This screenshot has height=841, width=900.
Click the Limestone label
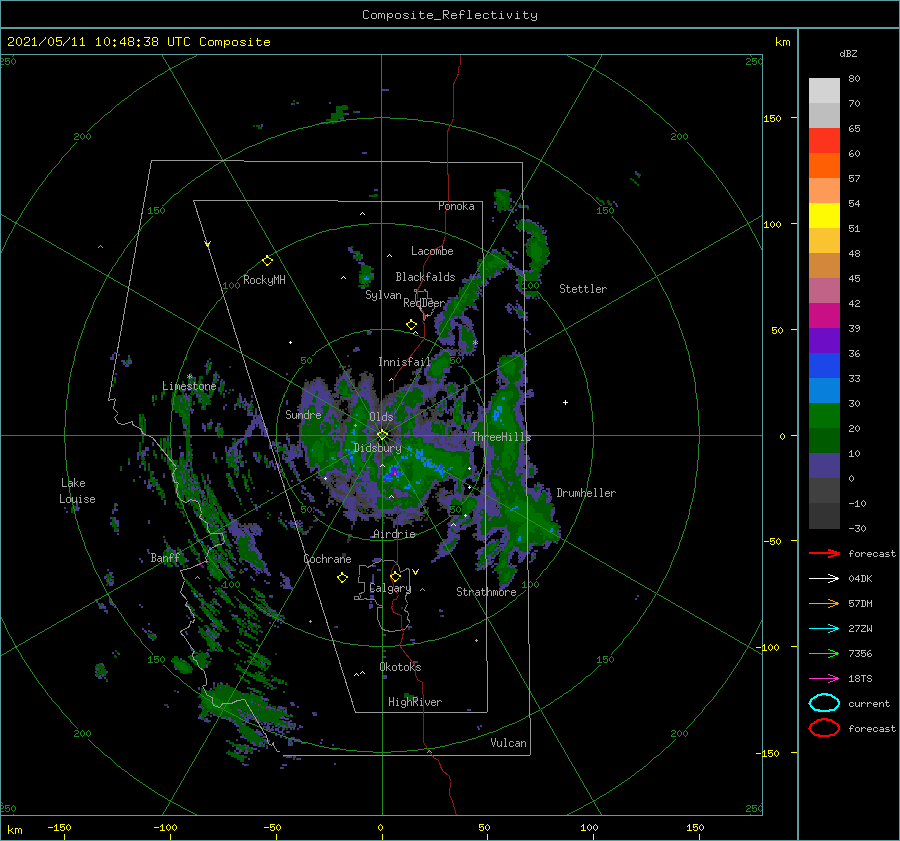pyautogui.click(x=189, y=386)
